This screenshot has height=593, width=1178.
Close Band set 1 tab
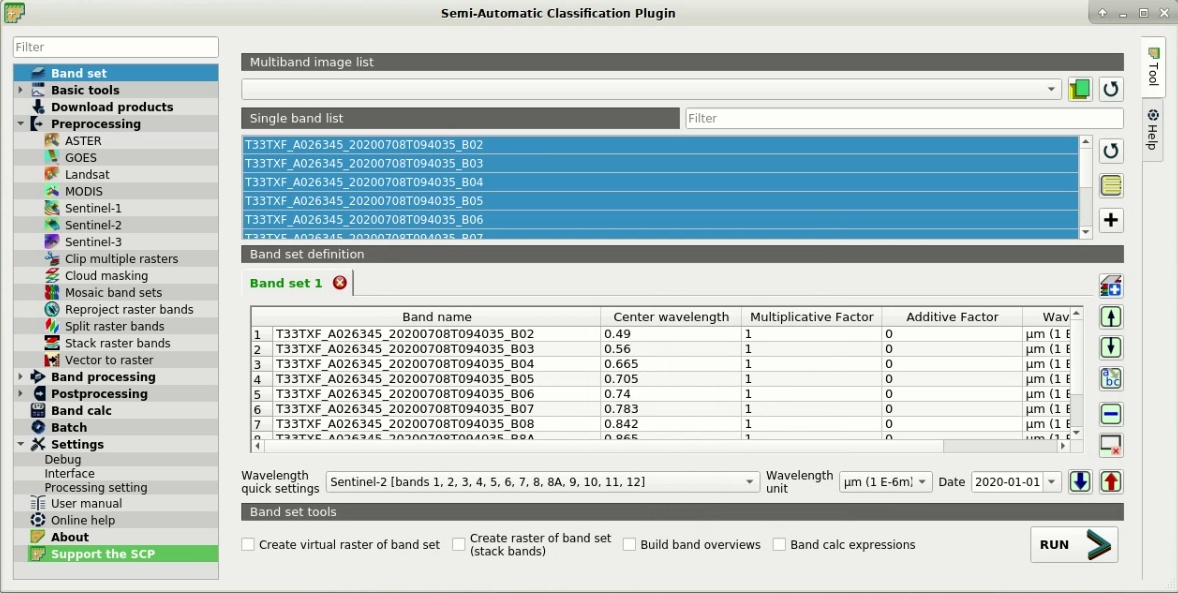(x=340, y=283)
